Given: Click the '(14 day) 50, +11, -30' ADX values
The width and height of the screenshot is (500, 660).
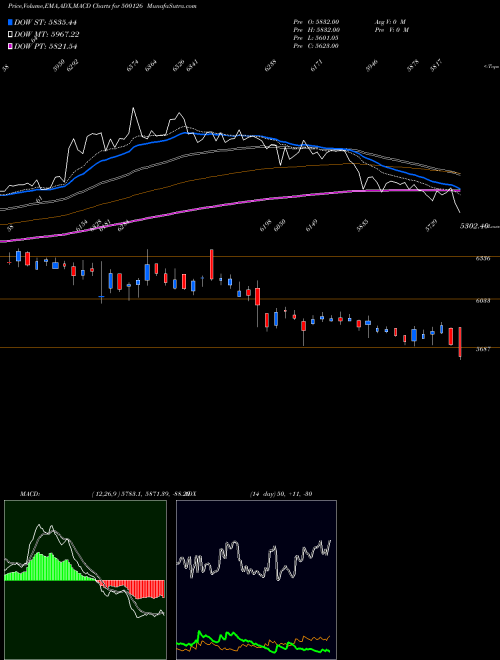Looking at the screenshot, I should point(281,494).
